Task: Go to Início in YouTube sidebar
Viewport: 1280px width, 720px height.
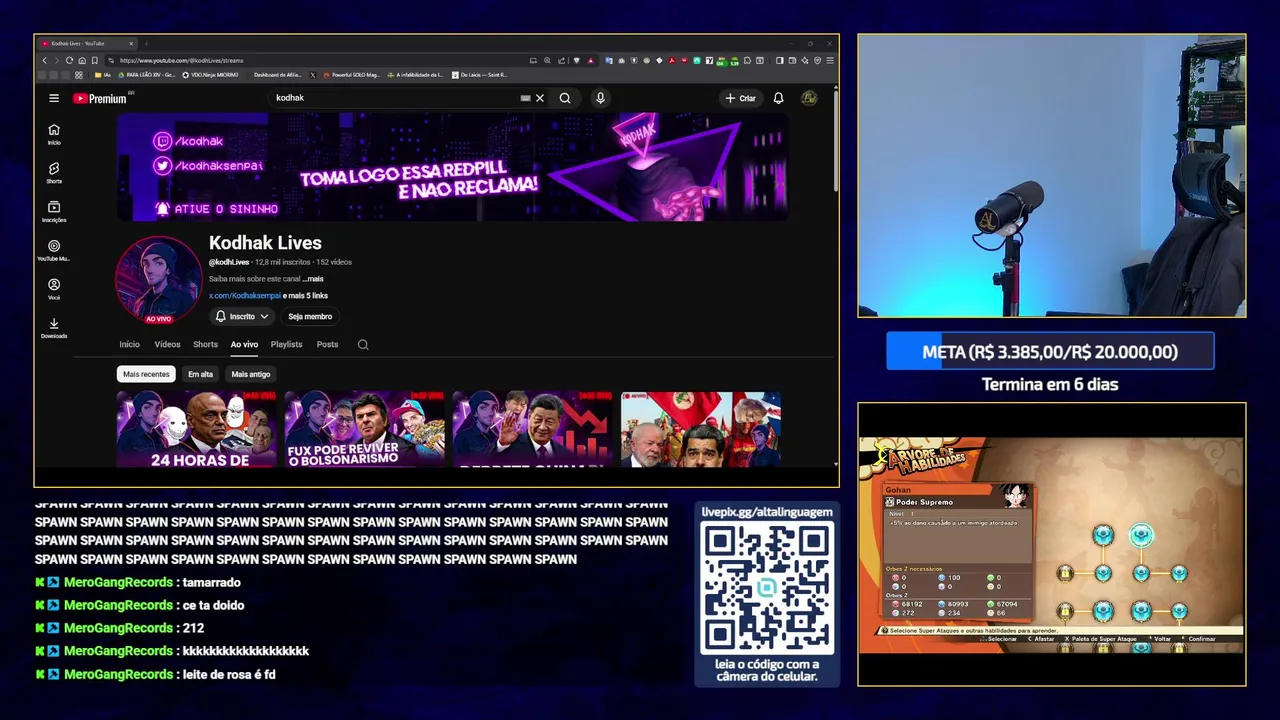Action: (54, 134)
